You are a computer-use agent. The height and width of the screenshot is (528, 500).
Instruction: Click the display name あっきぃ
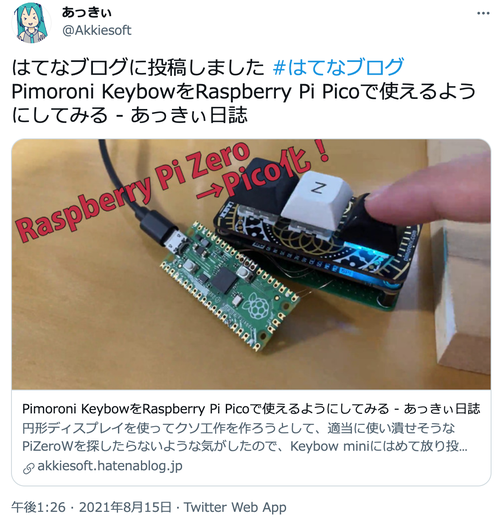87,12
